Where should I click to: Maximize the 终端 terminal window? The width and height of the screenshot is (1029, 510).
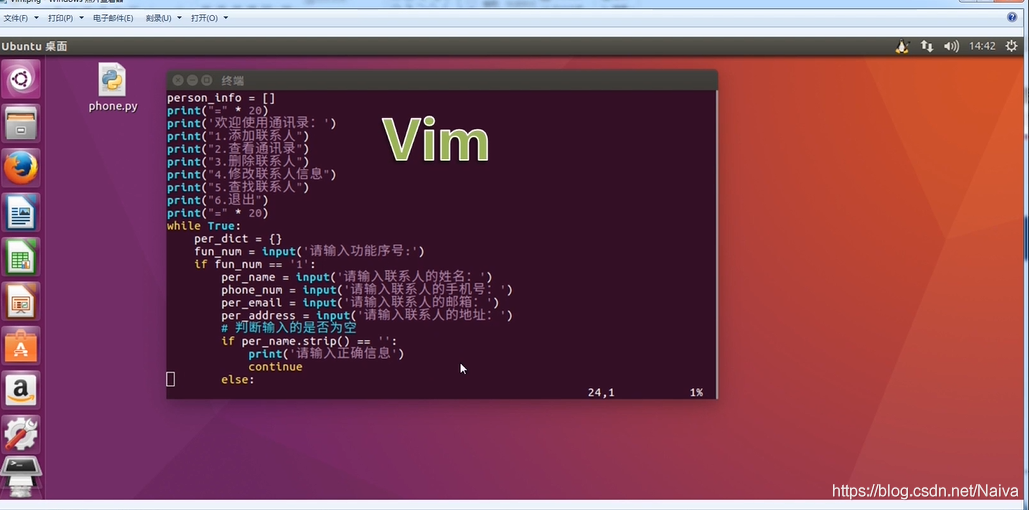[x=207, y=80]
